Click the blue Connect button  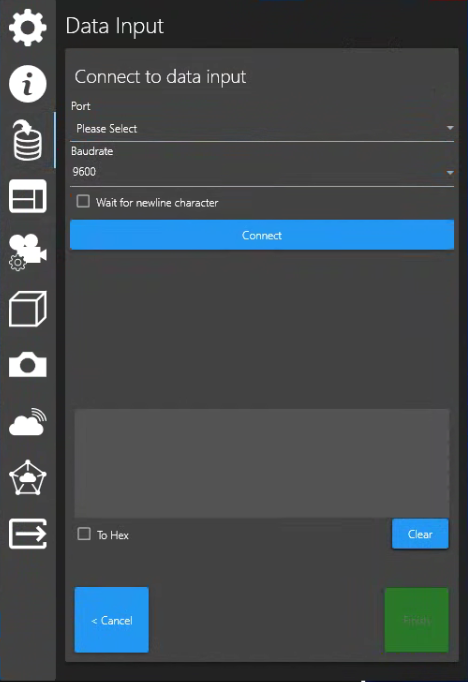262,235
